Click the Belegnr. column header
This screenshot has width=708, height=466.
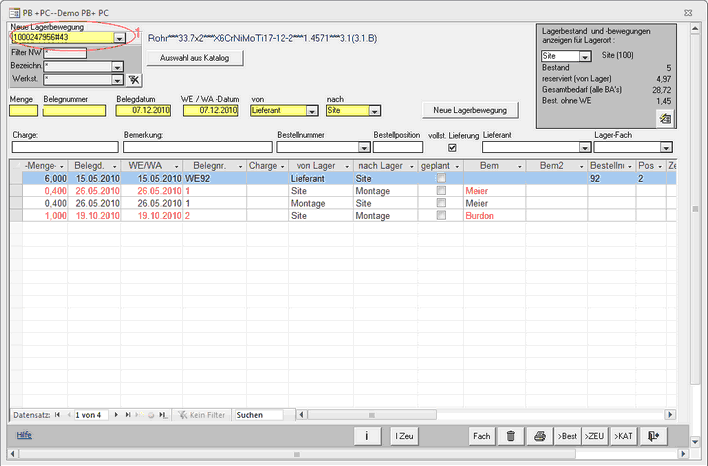click(217, 165)
